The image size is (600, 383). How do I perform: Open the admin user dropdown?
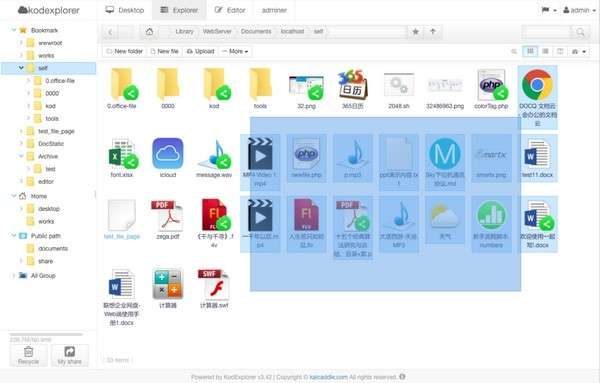[x=579, y=10]
